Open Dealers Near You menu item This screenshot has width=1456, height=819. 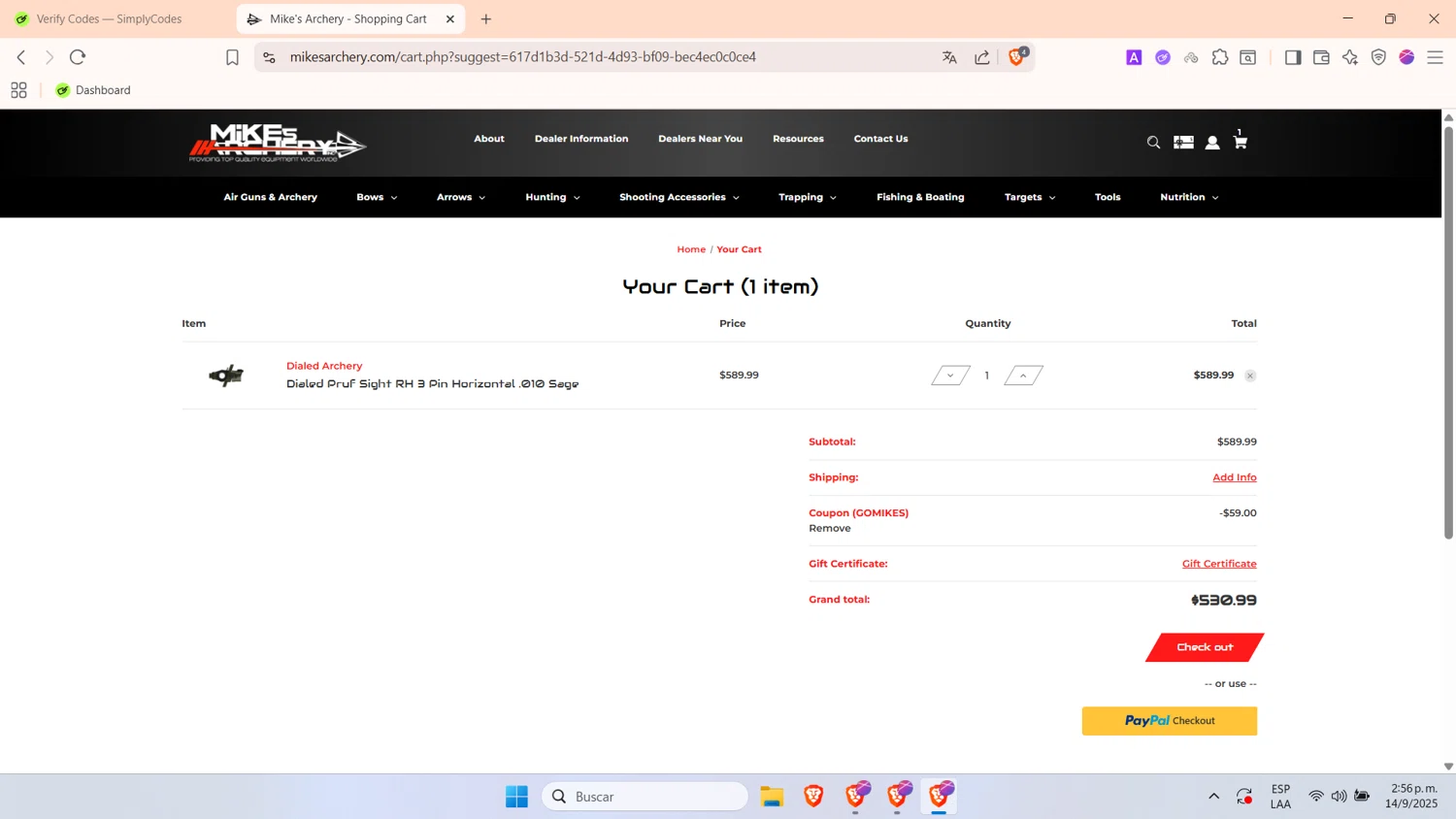700,139
